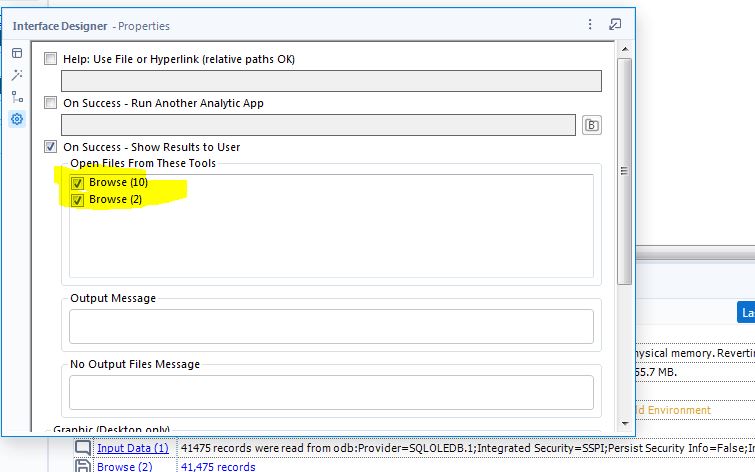Uncheck On Success - Show Results to User
Image resolution: width=755 pixels, height=472 pixels.
point(51,147)
